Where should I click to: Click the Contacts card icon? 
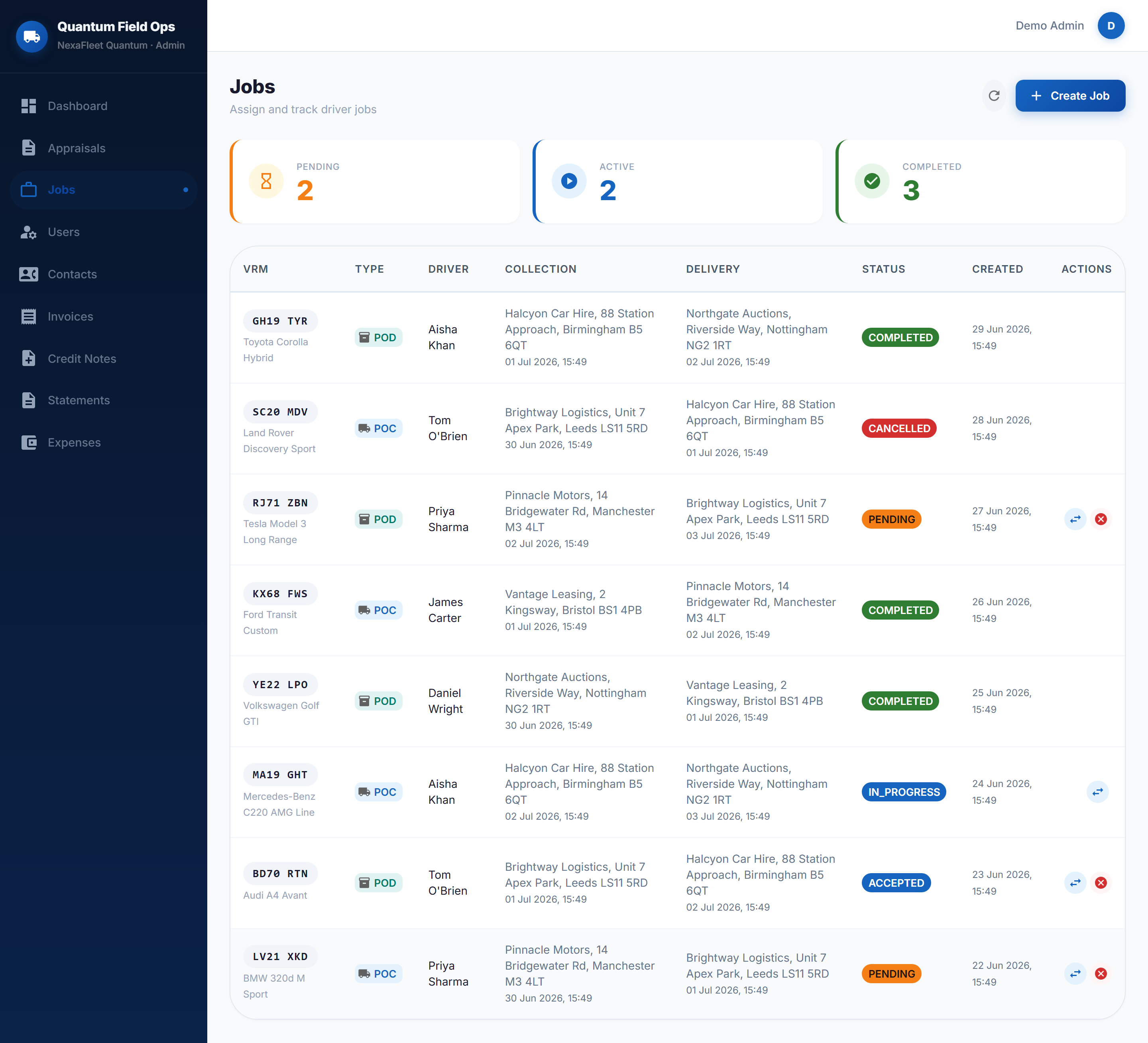[28, 274]
